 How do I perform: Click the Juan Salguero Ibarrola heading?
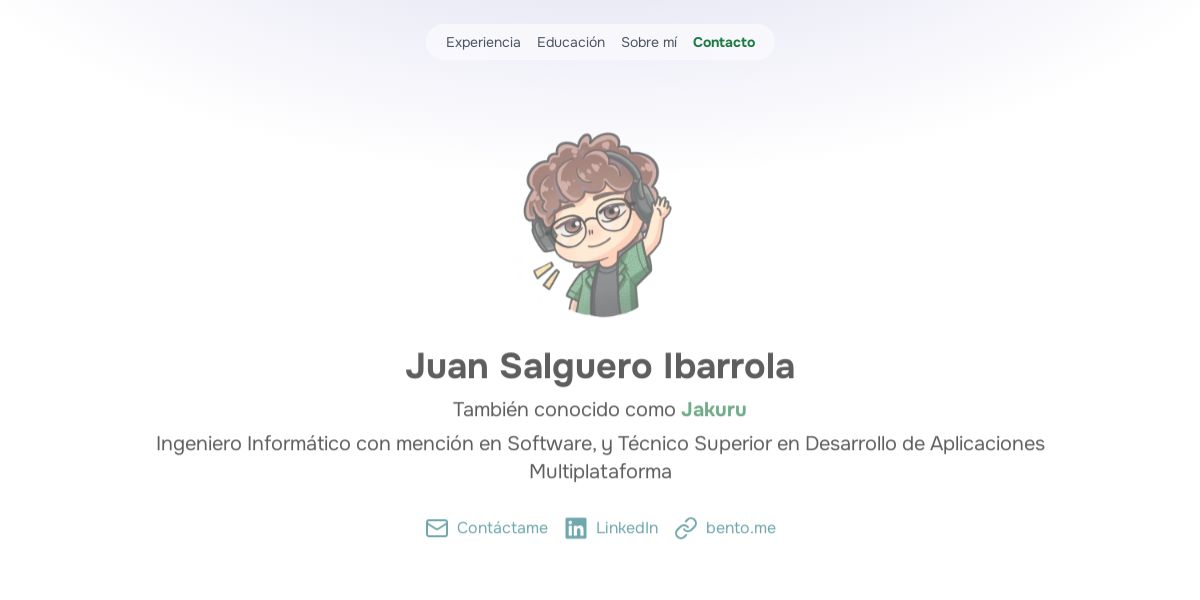click(600, 366)
